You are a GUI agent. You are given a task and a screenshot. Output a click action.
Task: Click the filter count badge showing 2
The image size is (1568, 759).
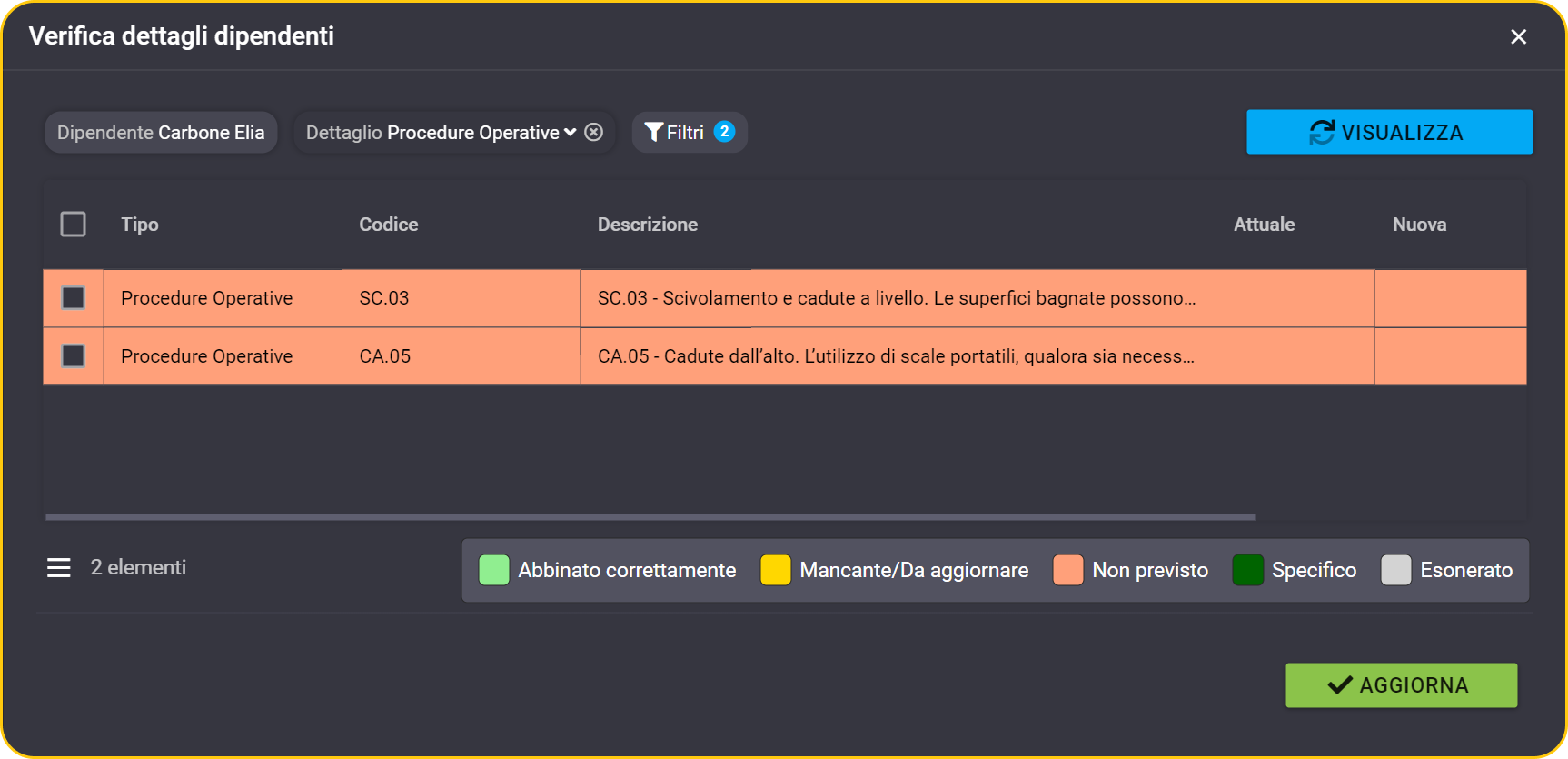point(724,131)
